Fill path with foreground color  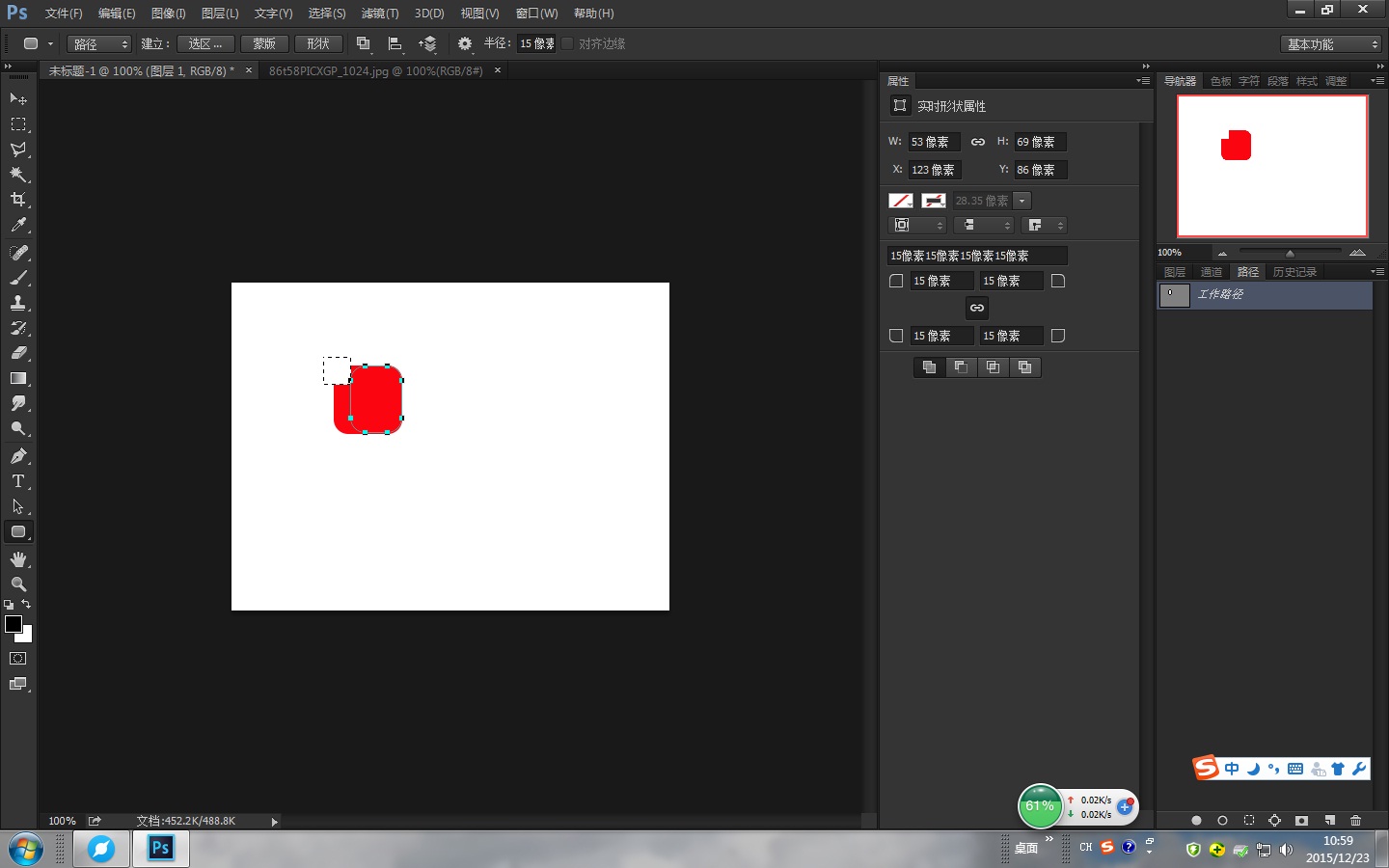1196,820
